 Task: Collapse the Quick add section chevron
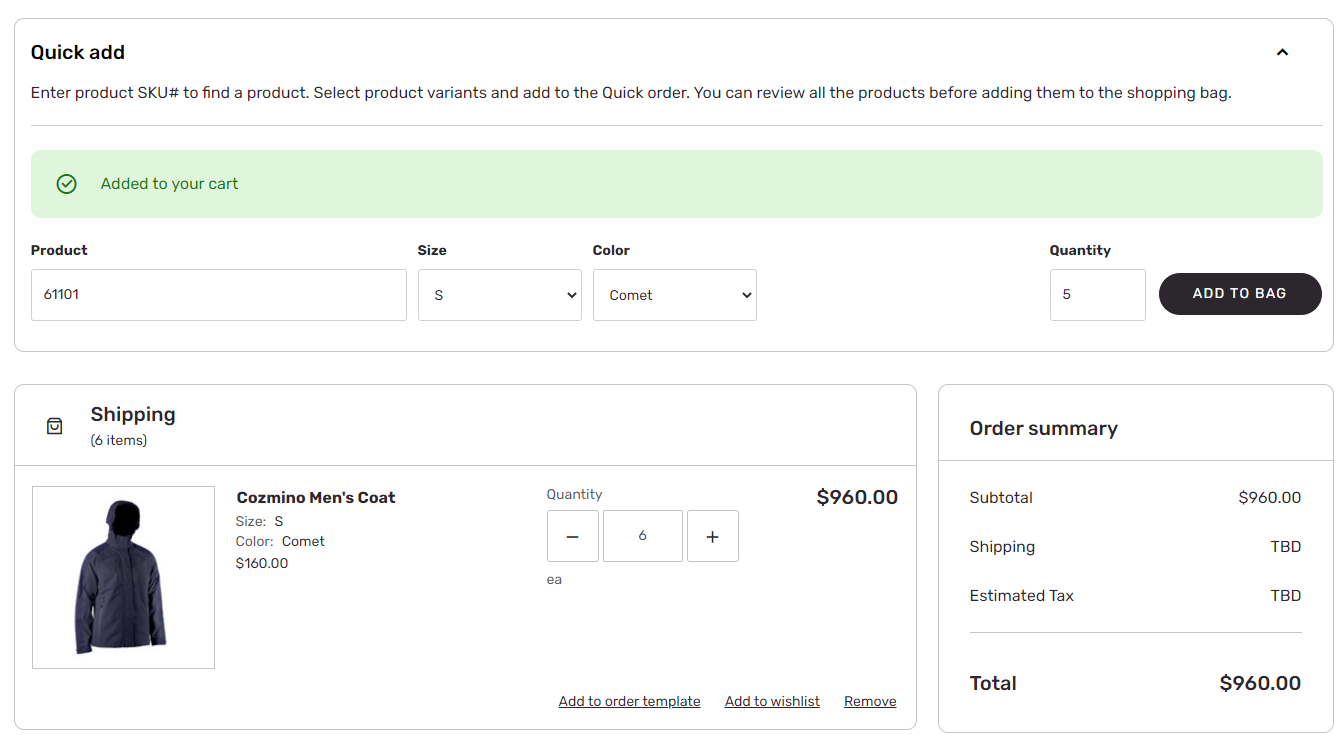click(1282, 53)
